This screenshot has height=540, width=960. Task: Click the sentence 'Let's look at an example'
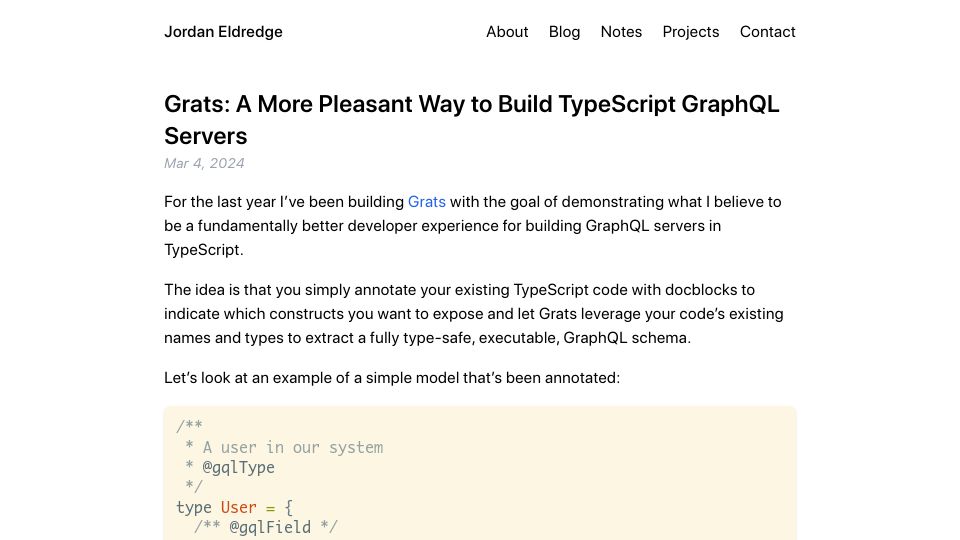392,378
